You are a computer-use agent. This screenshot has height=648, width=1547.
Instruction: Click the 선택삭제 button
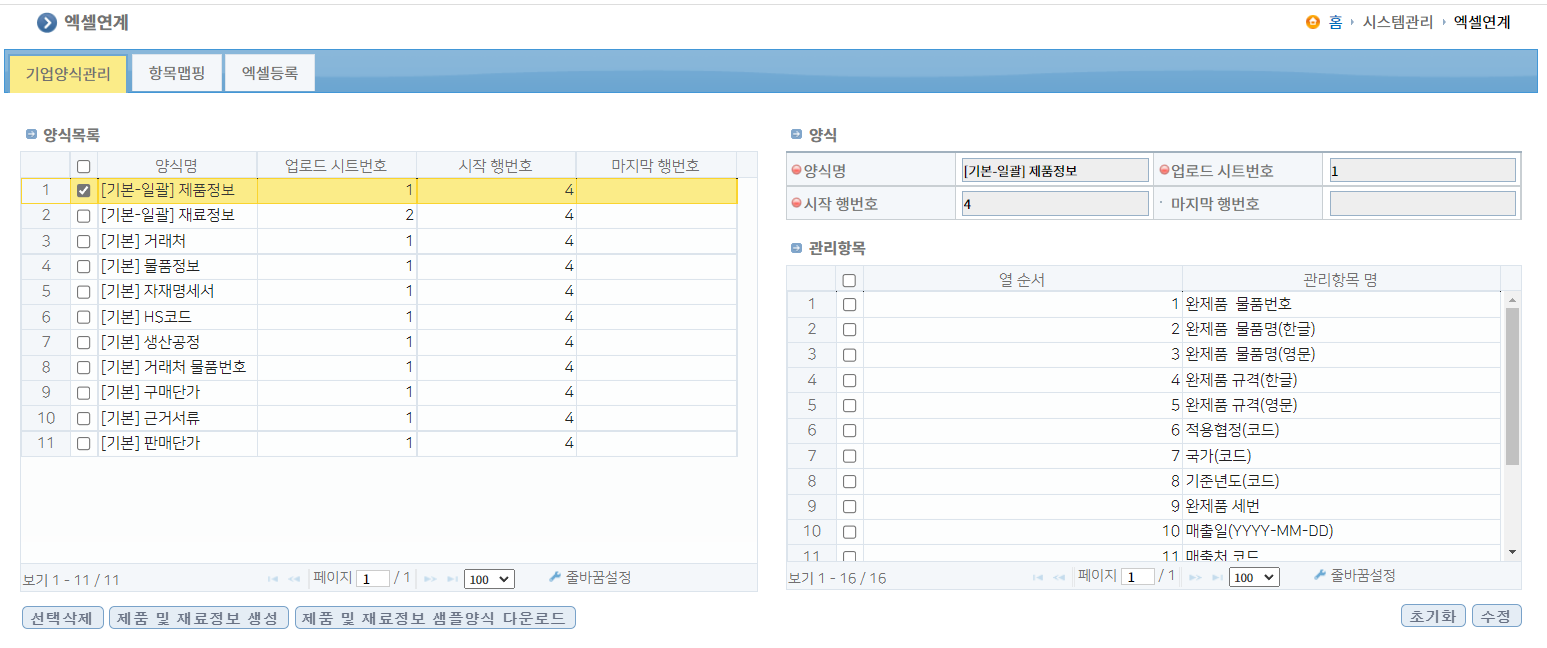pyautogui.click(x=62, y=617)
